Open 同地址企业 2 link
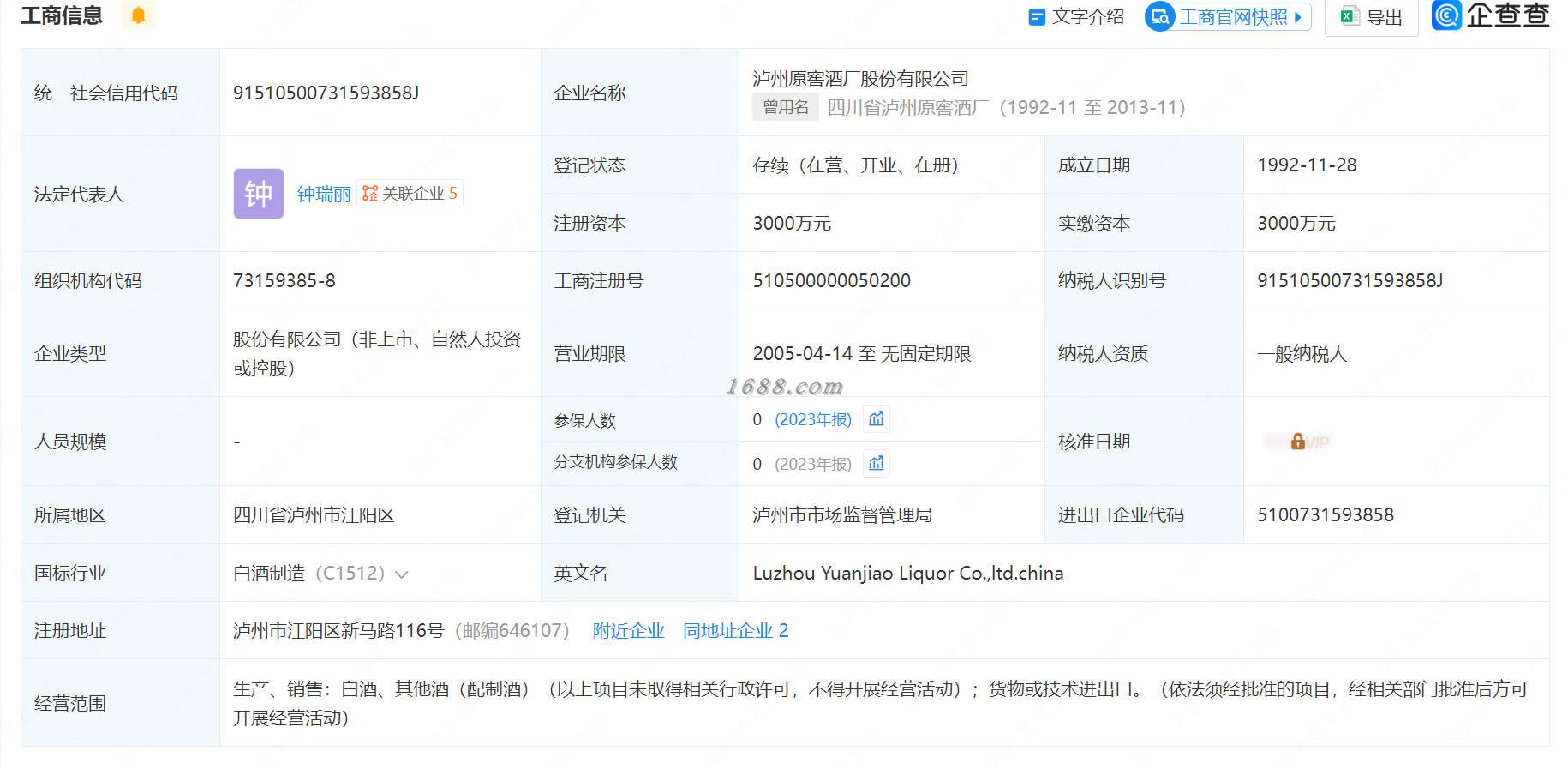The width and height of the screenshot is (1568, 769). 735,631
